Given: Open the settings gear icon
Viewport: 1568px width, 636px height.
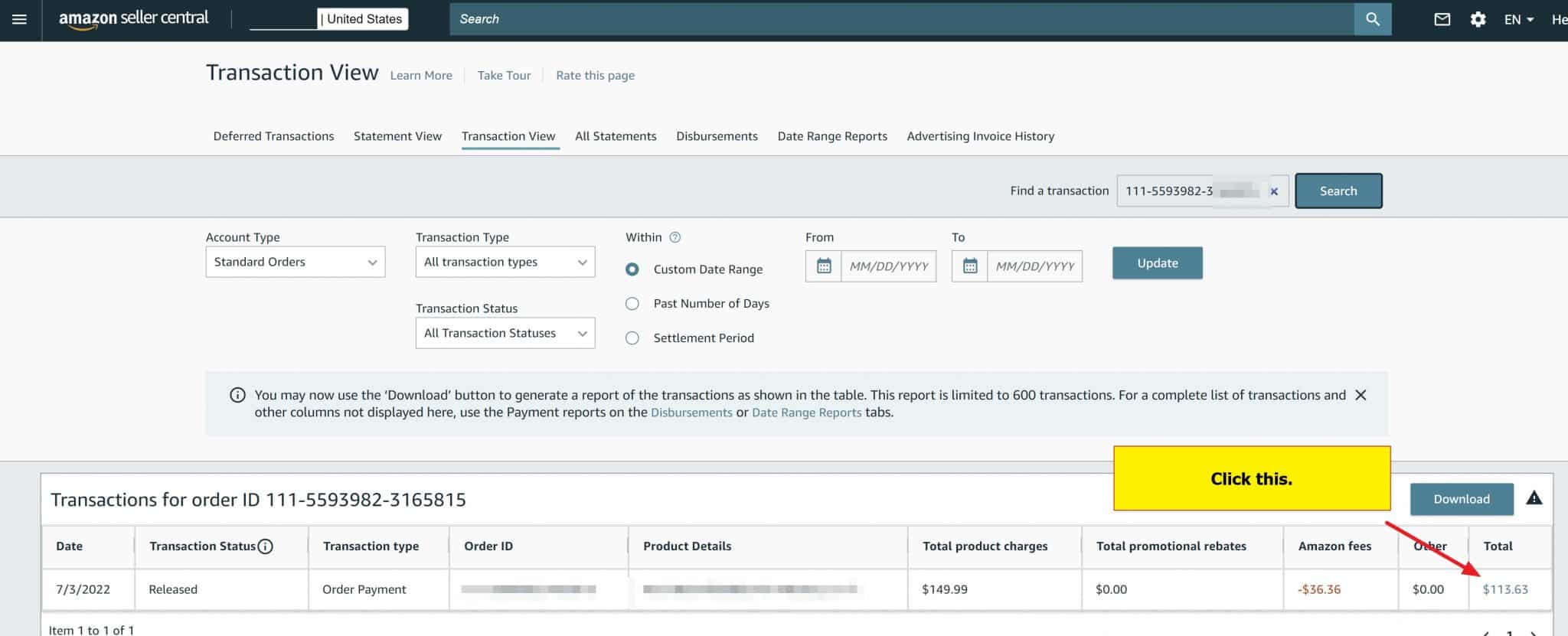Looking at the screenshot, I should (x=1478, y=19).
